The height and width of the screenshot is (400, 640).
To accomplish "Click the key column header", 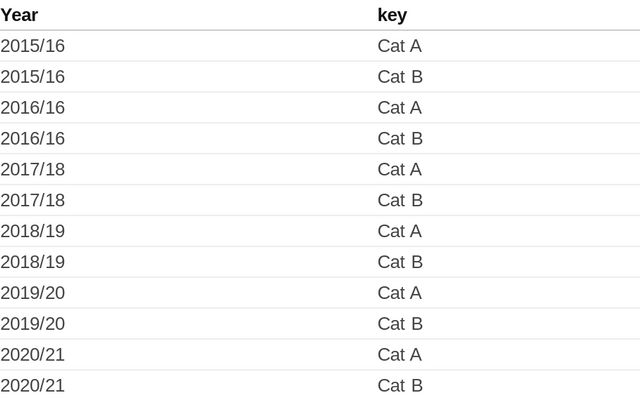I will point(392,15).
